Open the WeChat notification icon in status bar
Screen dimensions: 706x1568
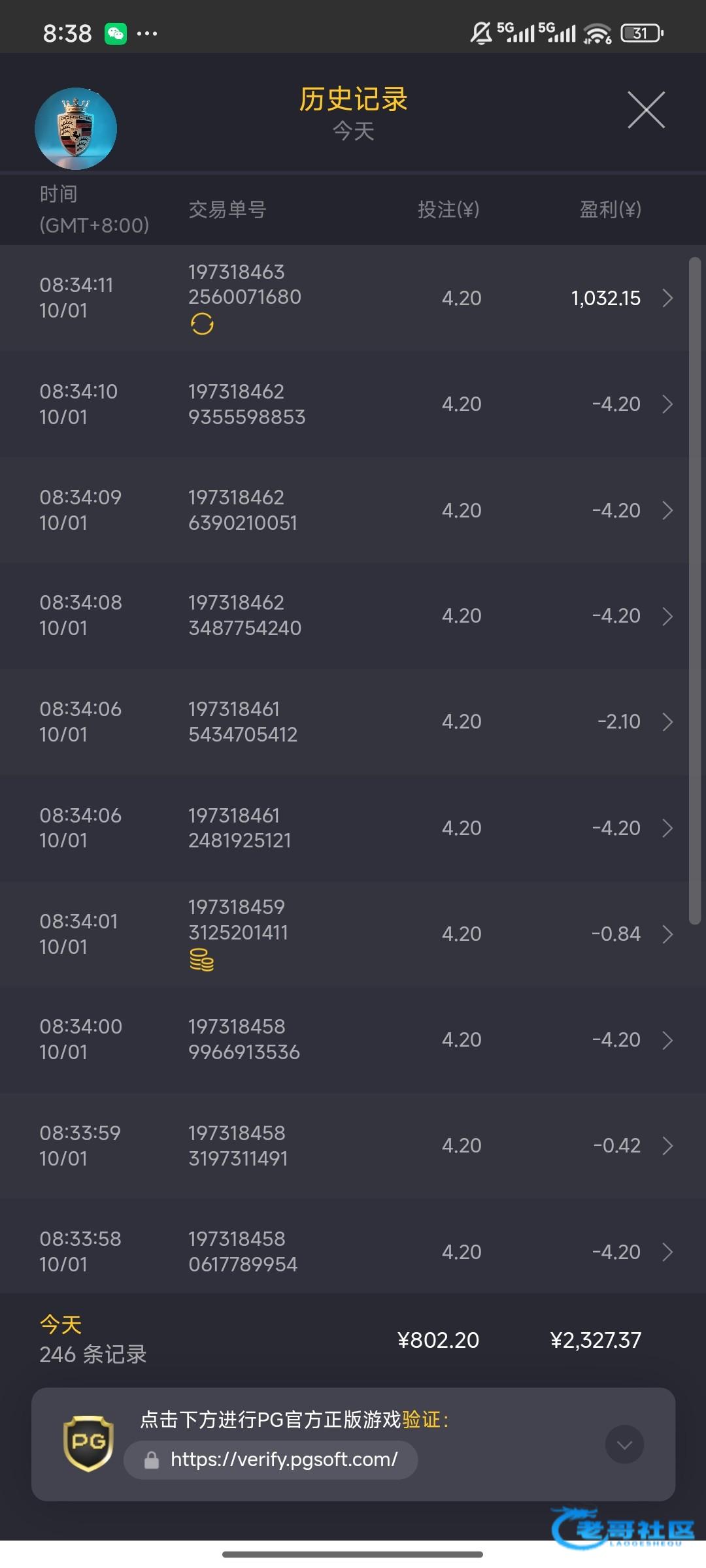coord(116,33)
